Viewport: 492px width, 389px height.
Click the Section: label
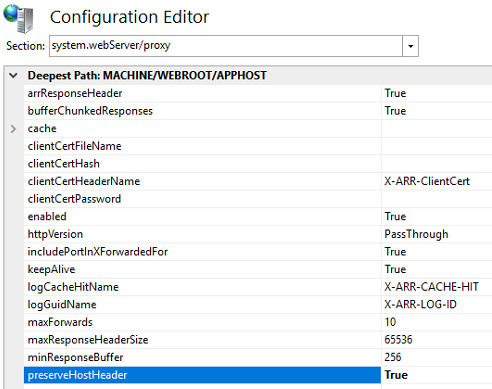pos(25,46)
